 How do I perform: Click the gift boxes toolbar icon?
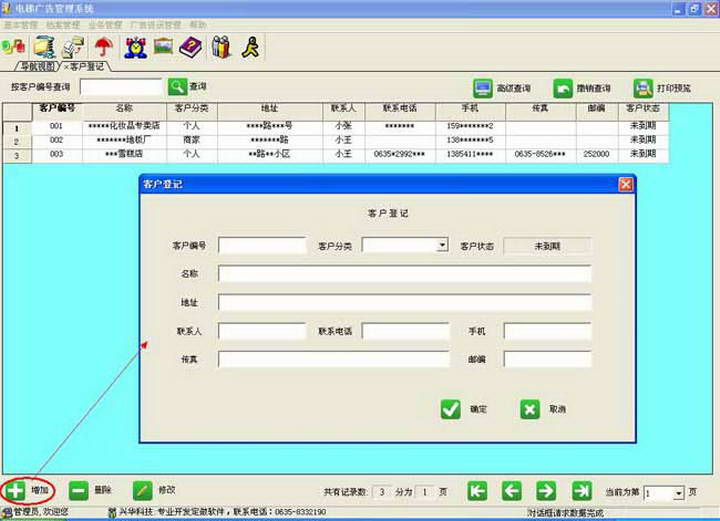tap(221, 47)
